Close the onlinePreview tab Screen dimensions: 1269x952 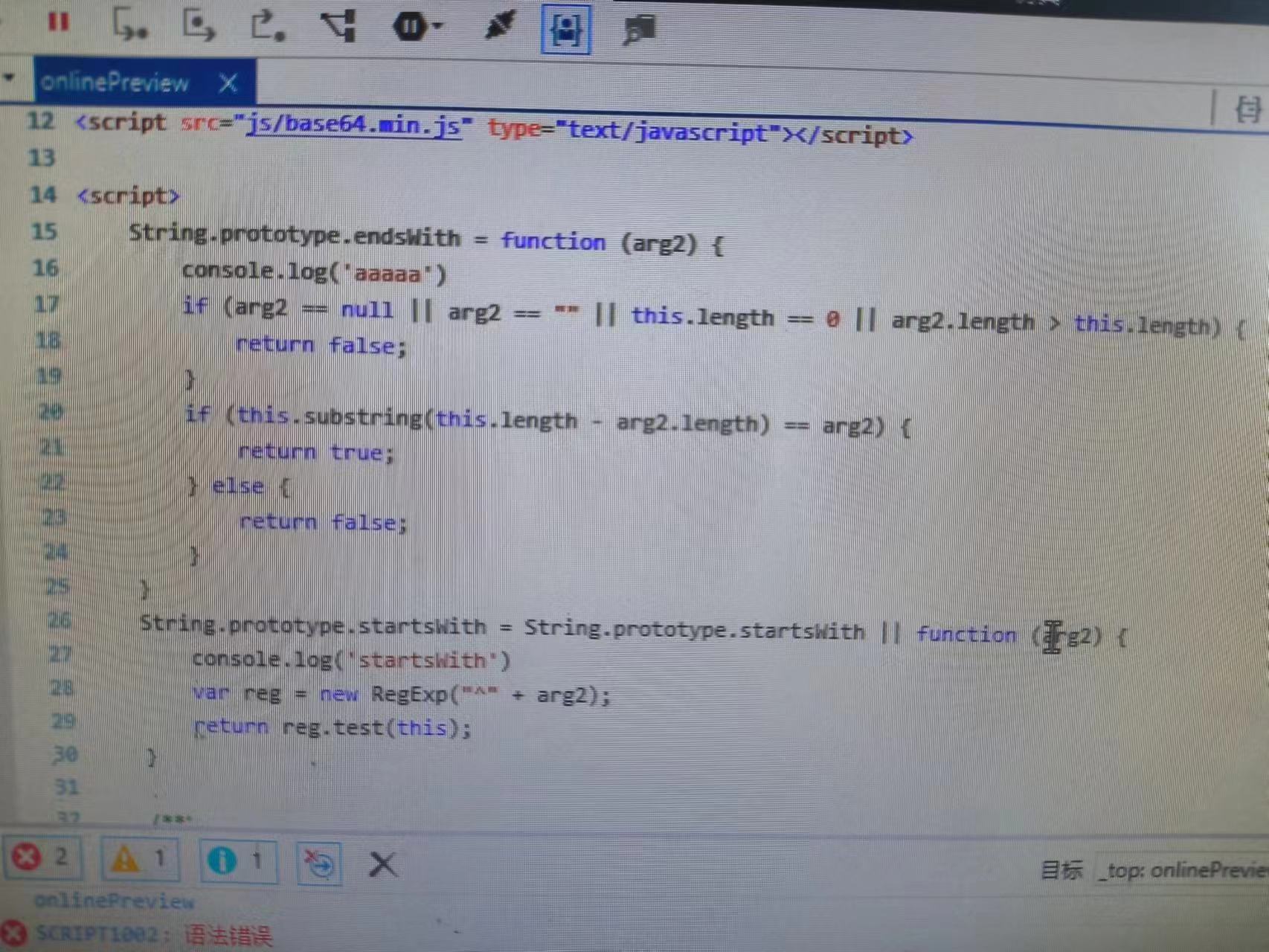228,83
